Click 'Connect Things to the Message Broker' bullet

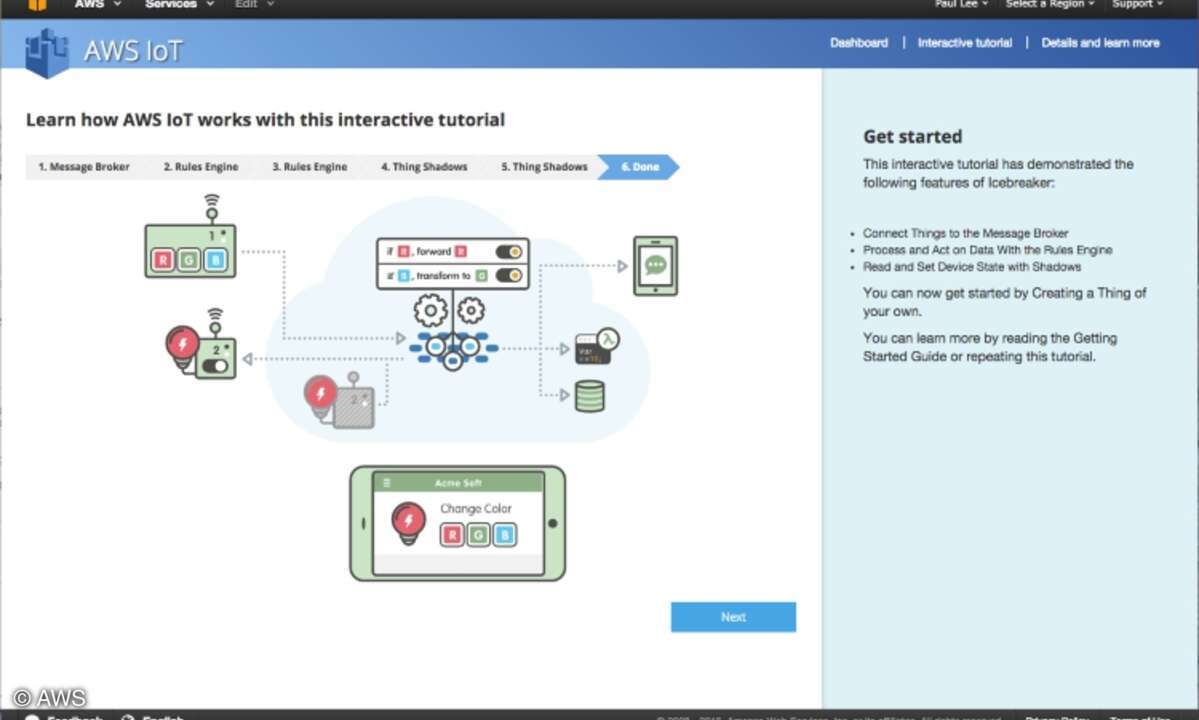[x=966, y=233]
